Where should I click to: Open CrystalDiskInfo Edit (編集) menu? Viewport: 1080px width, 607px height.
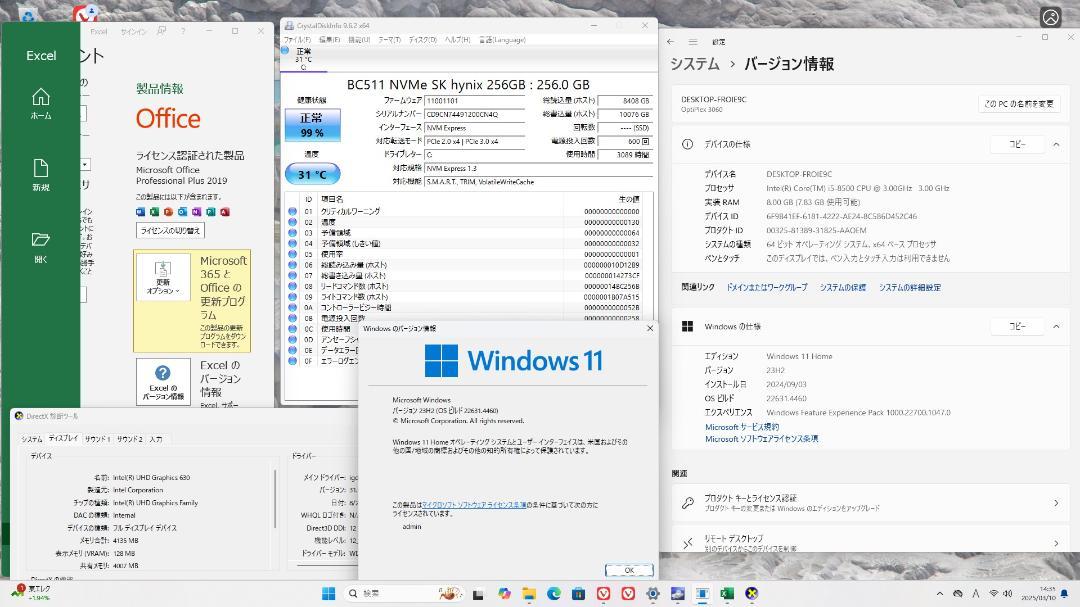[x=329, y=40]
